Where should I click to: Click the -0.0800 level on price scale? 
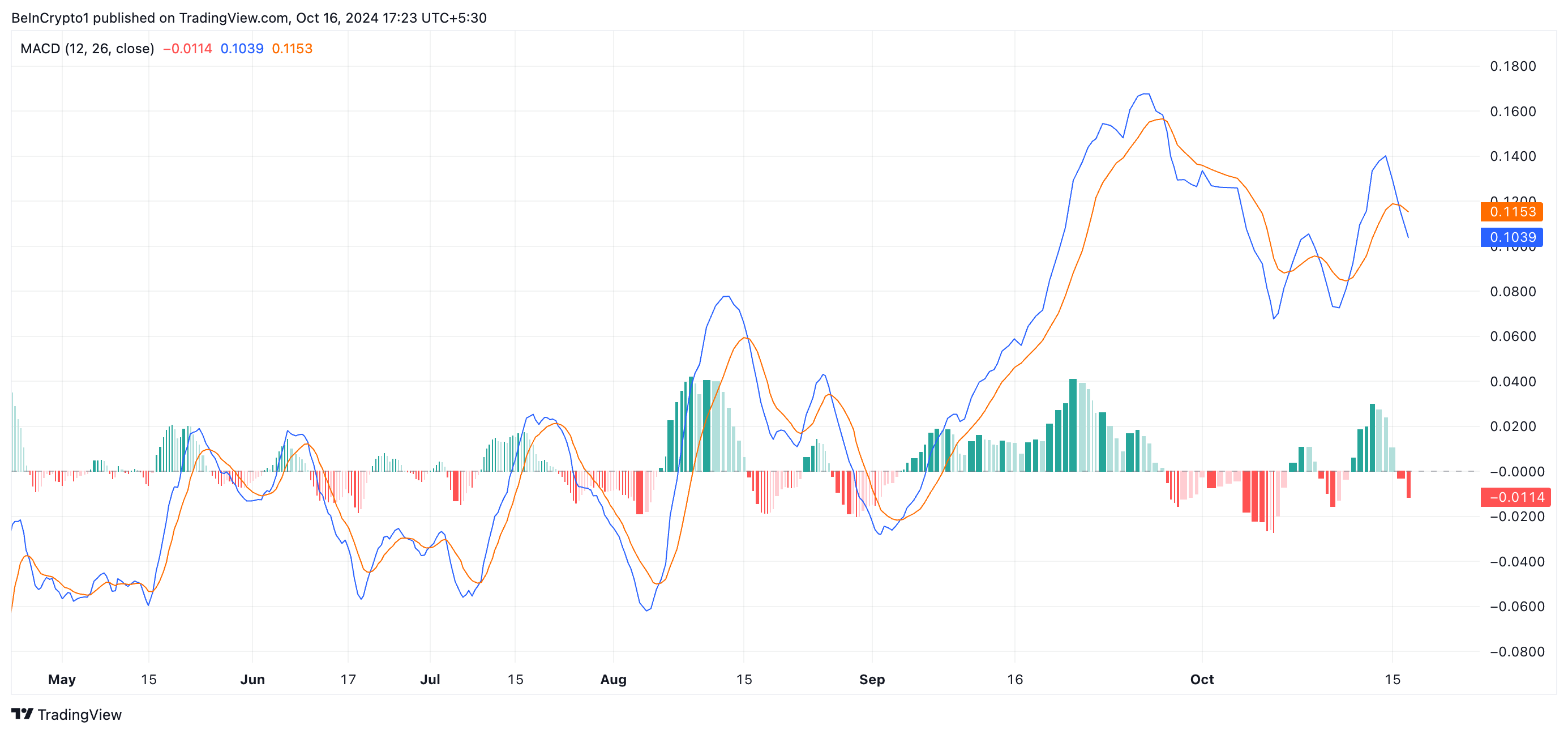[1516, 652]
